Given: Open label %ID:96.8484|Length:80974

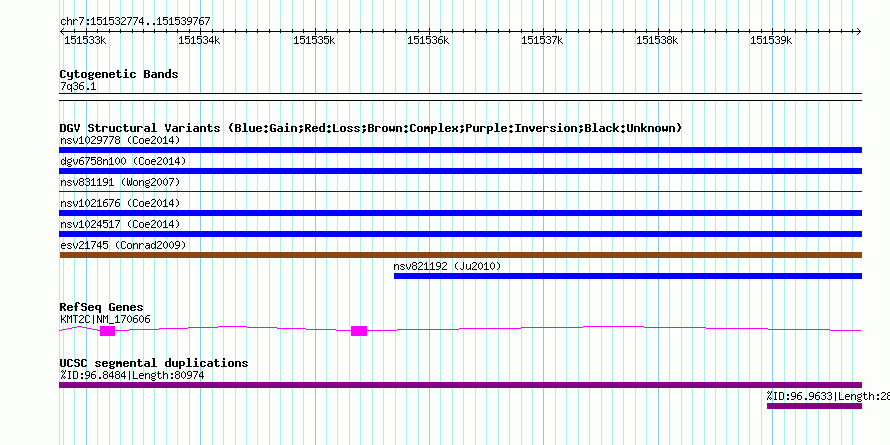Looking at the screenshot, I should (x=132, y=375).
